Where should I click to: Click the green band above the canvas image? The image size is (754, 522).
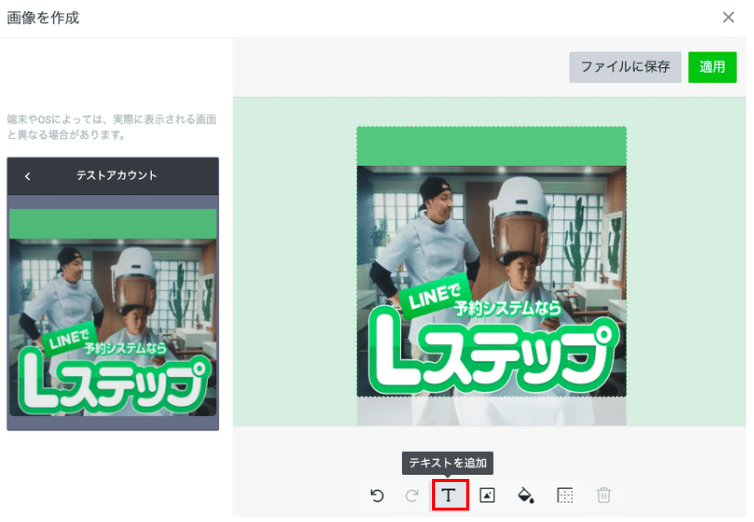(x=491, y=147)
